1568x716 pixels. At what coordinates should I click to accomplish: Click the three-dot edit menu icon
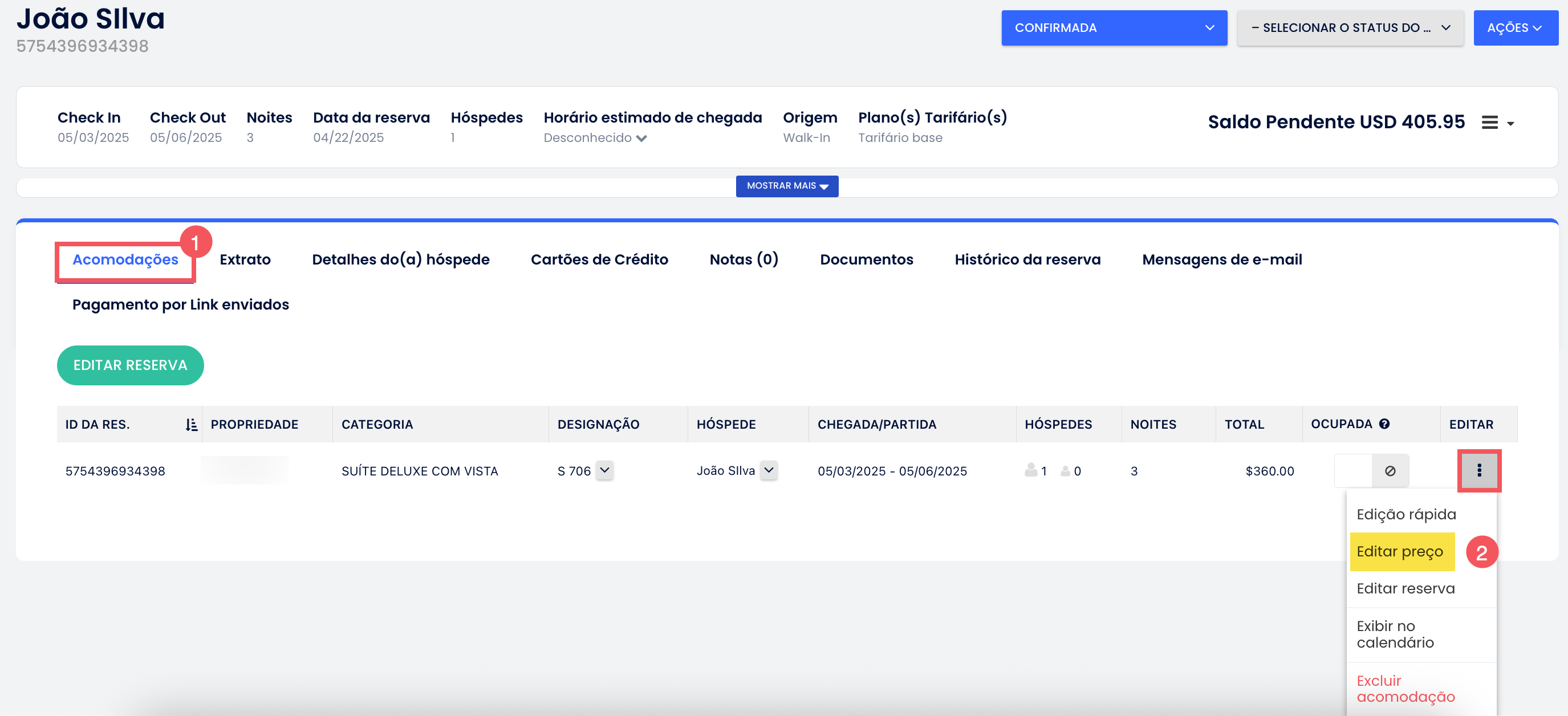click(x=1478, y=470)
